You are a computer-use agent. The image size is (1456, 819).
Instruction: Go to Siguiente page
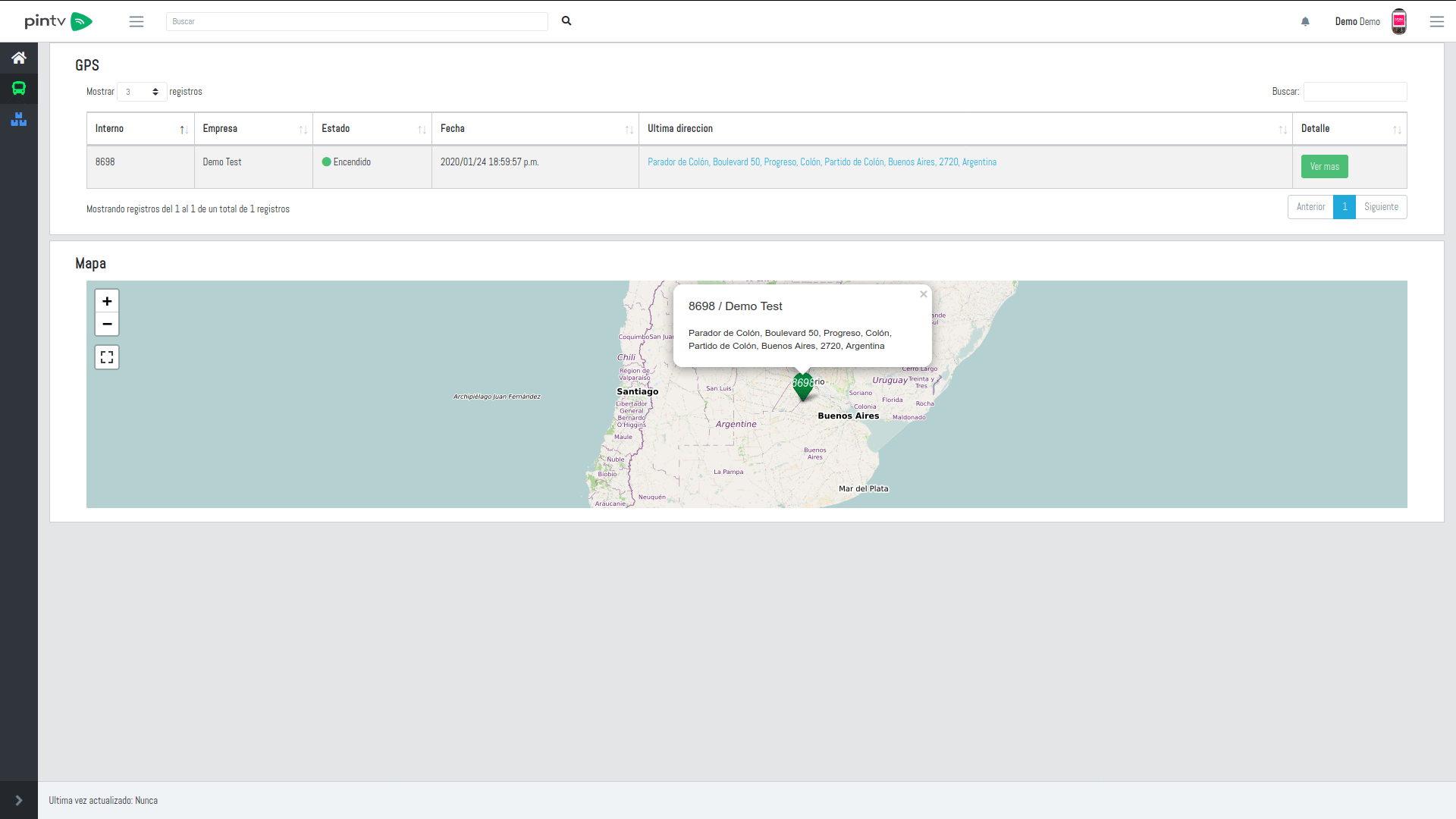coord(1381,207)
